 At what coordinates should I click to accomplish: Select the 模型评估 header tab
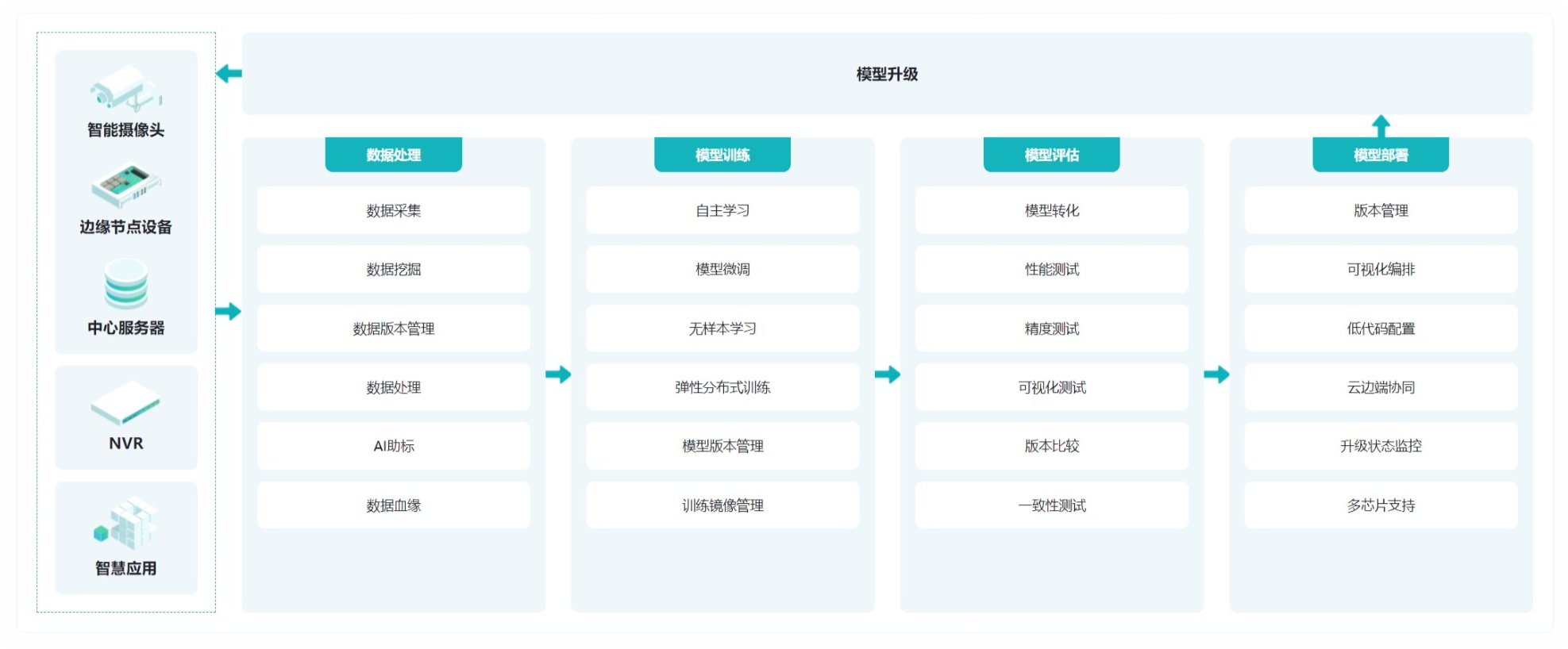[1051, 155]
